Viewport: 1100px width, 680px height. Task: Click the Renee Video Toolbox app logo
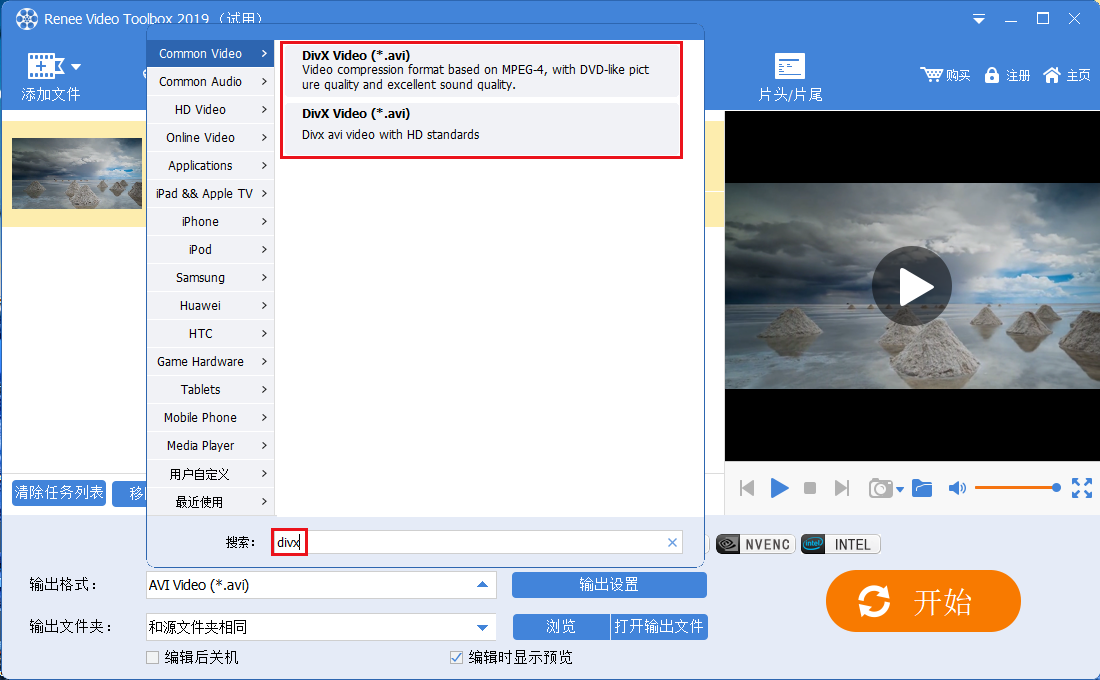pos(27,19)
